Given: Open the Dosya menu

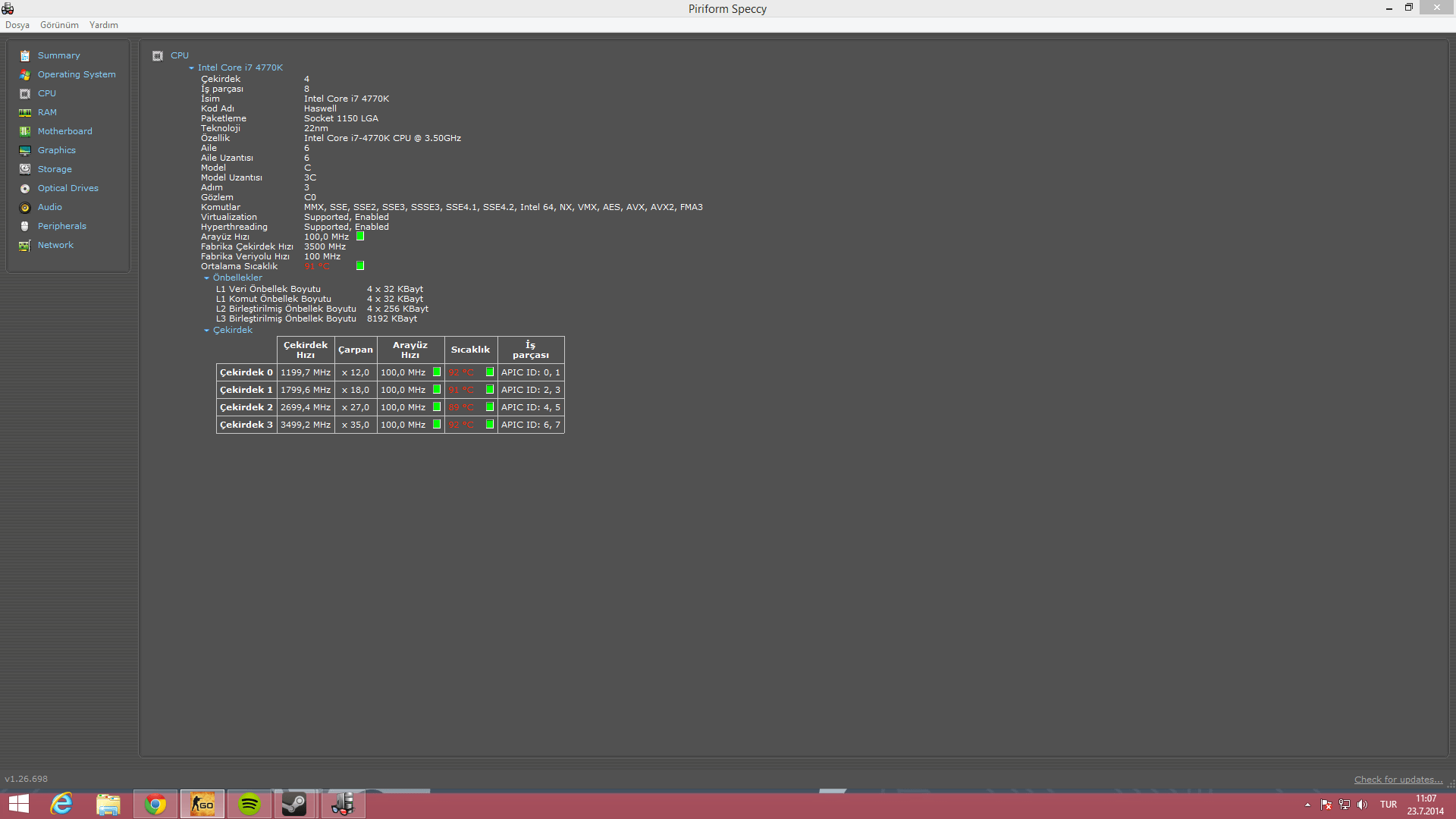Looking at the screenshot, I should click(17, 25).
